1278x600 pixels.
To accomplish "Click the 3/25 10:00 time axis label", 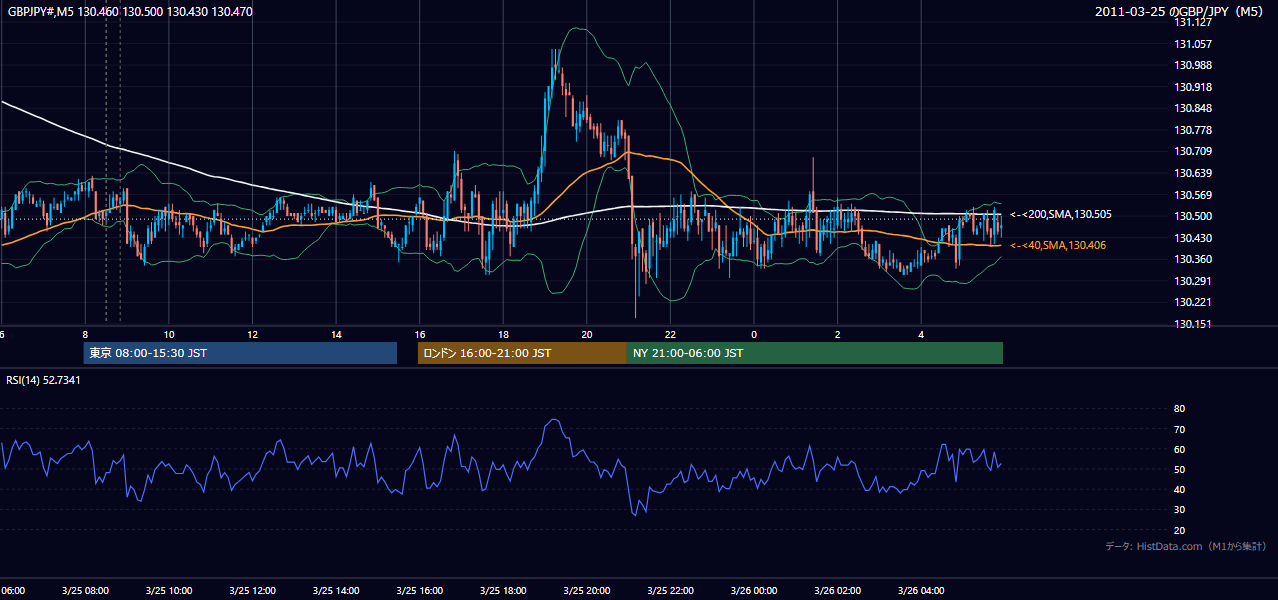I will pos(169,591).
